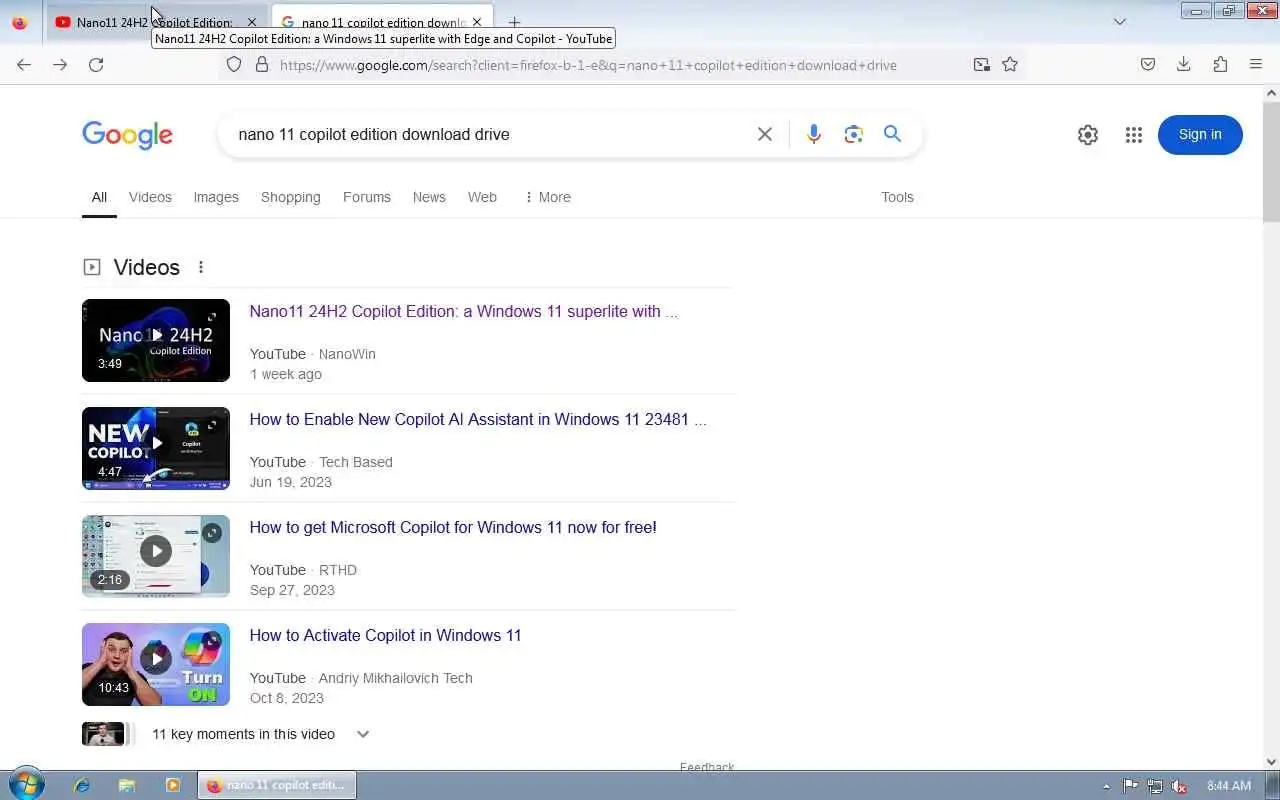
Task: Switch to the Web results filter
Action: click(x=482, y=197)
